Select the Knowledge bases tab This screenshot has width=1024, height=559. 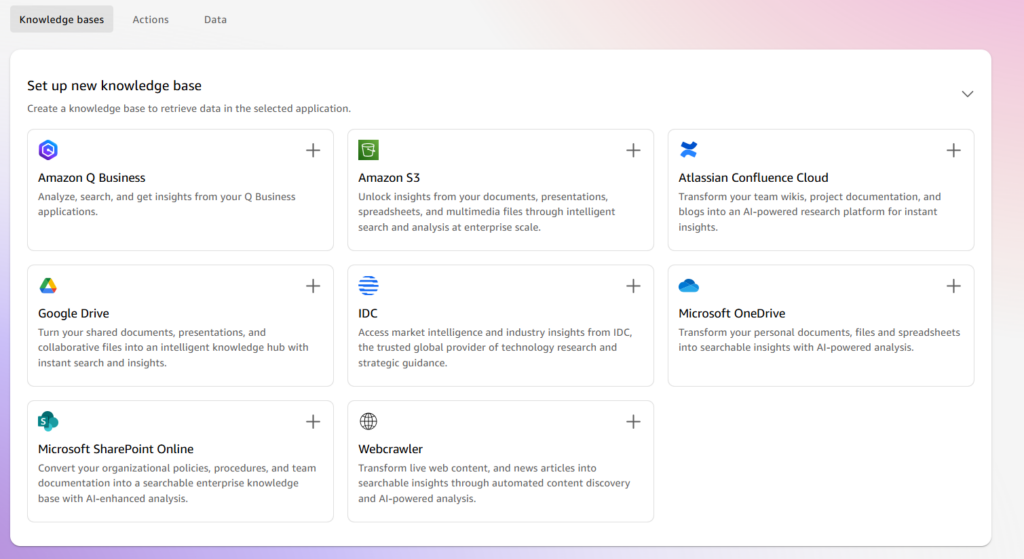coord(61,19)
